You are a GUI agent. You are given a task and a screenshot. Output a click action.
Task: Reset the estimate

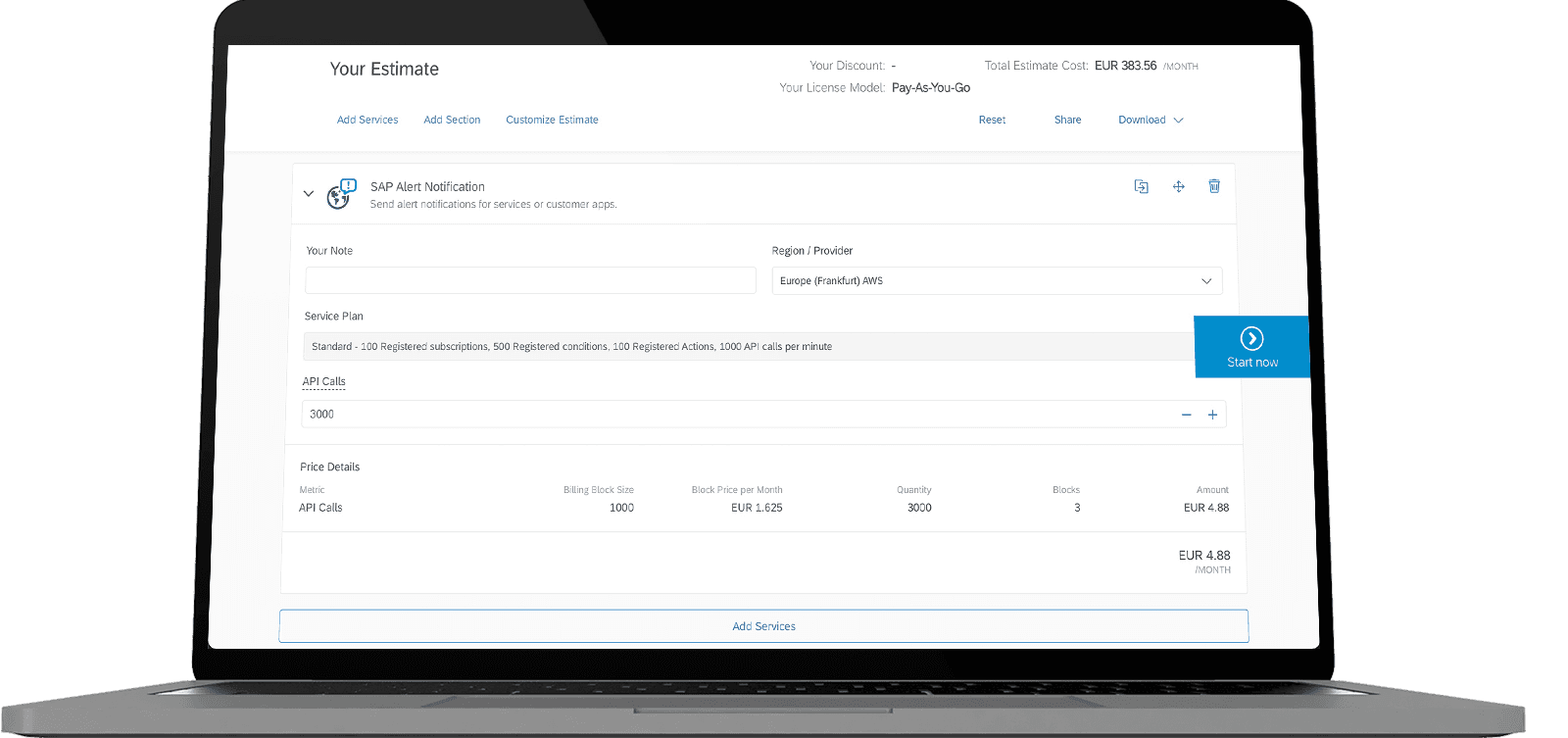(992, 120)
